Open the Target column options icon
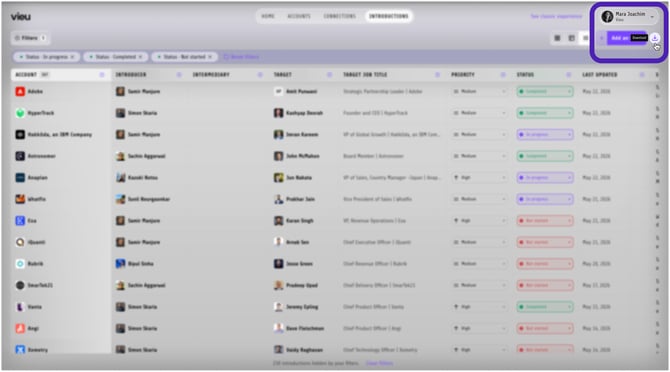Image resolution: width=670 pixels, height=372 pixels. pyautogui.click(x=329, y=75)
